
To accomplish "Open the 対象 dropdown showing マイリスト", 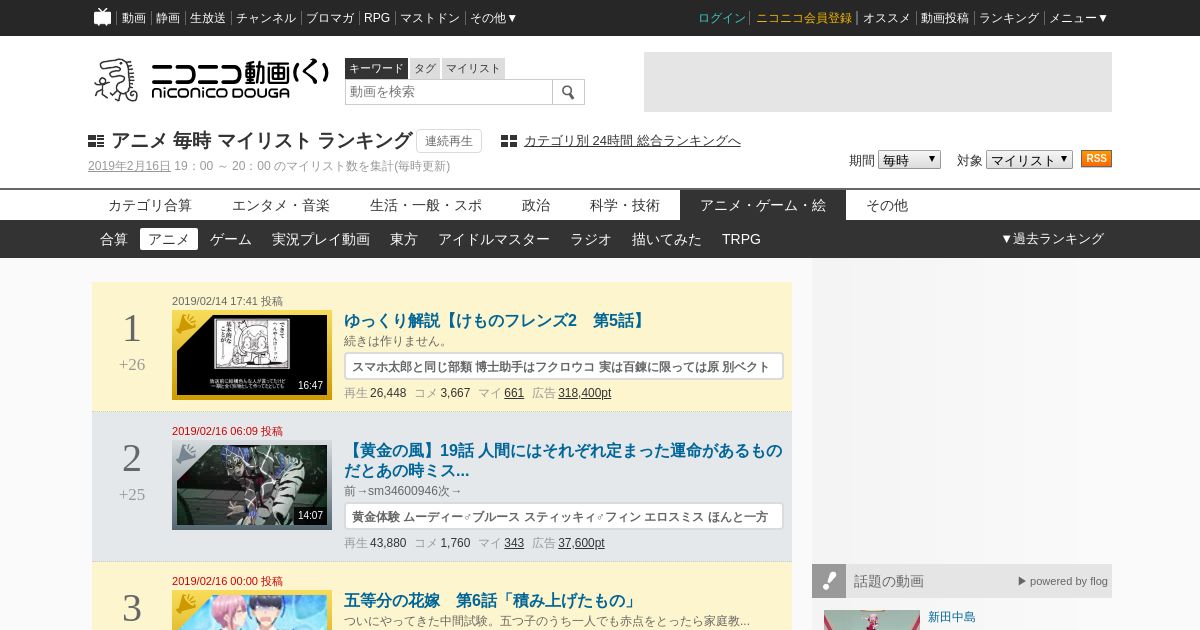I will tap(1029, 160).
